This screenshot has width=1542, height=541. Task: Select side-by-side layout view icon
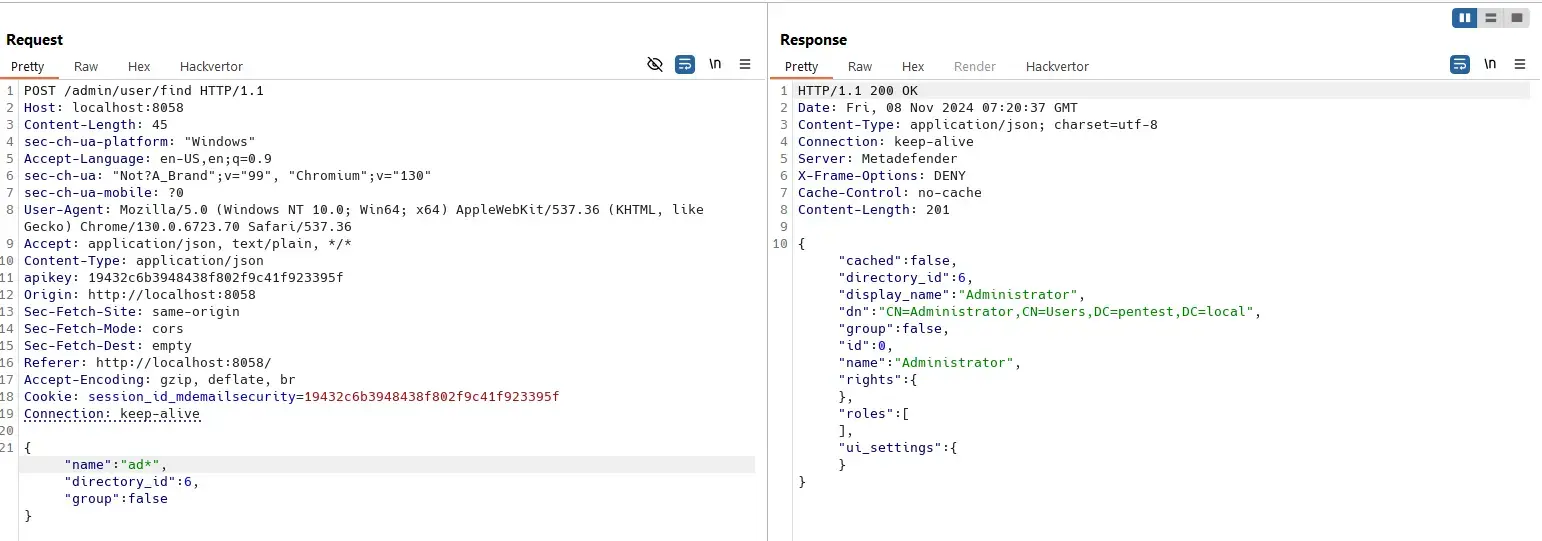coord(1465,18)
